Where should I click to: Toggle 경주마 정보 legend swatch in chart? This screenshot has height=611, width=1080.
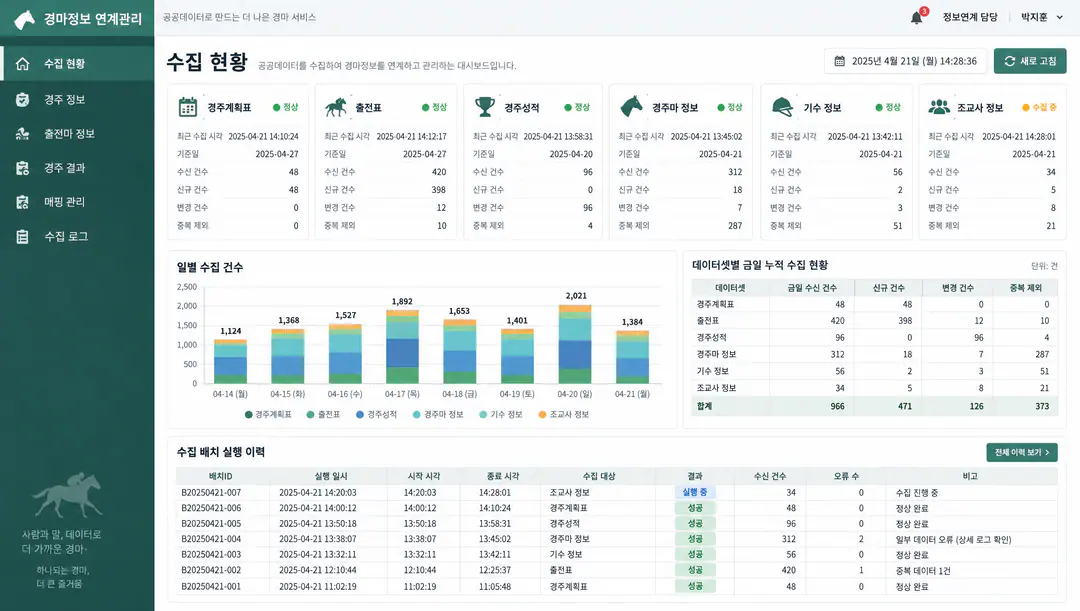point(417,415)
